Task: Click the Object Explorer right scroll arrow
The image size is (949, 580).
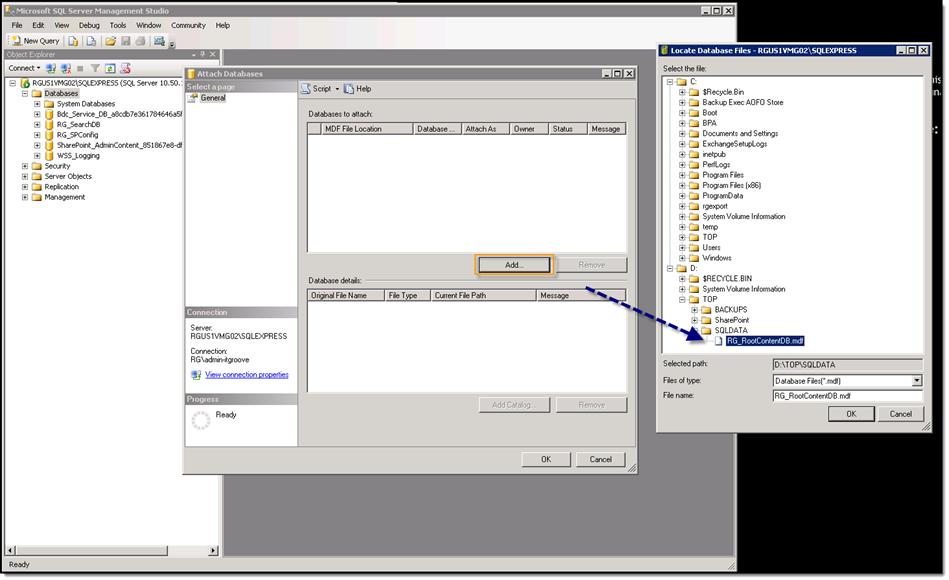Action: pos(212,550)
